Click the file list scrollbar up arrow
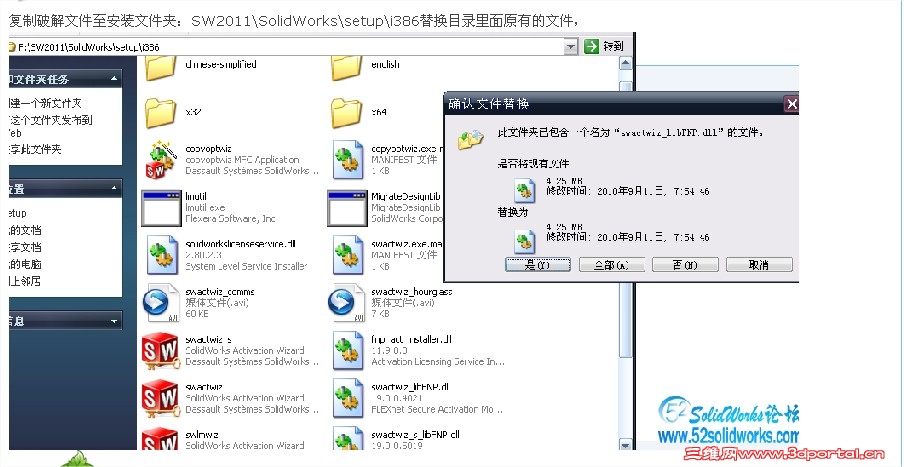This screenshot has width=904, height=467. (x=625, y=63)
